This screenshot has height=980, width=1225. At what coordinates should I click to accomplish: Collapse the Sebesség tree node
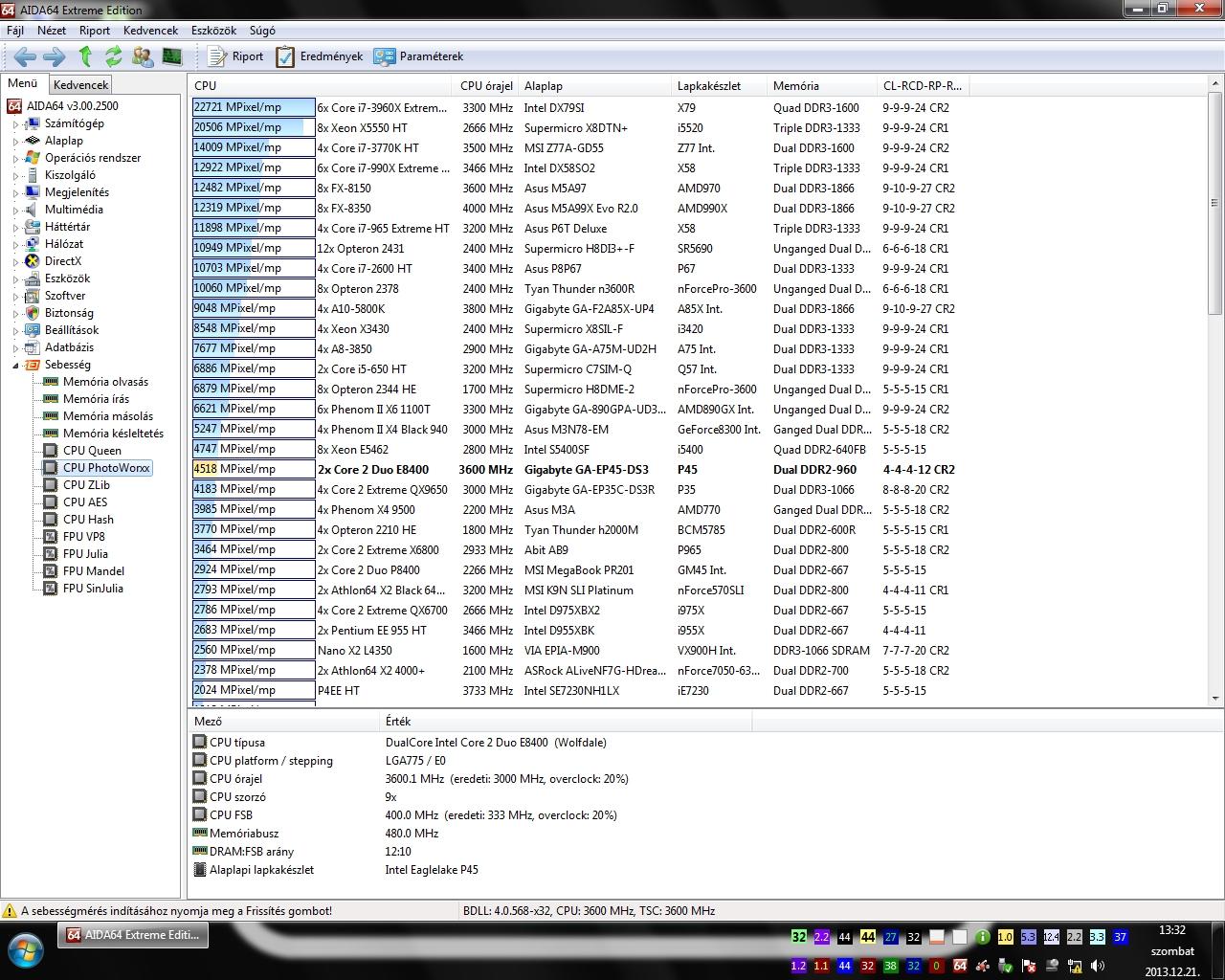click(15, 365)
